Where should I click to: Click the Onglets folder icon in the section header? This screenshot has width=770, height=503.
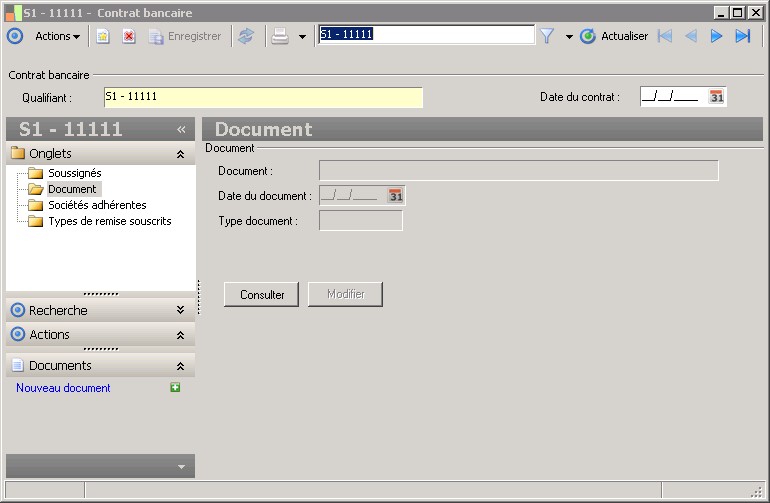(18, 153)
